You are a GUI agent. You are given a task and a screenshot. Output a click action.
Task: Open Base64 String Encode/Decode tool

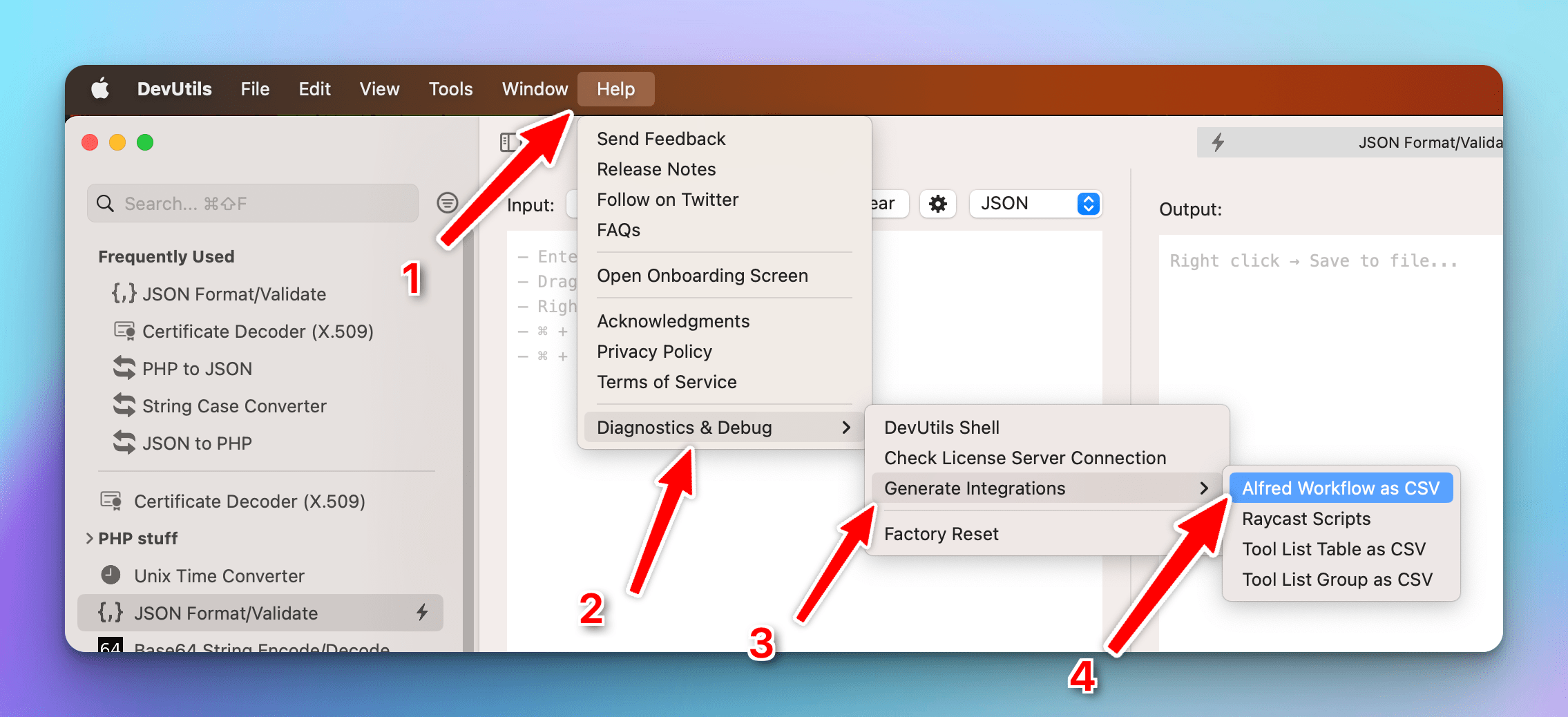[x=262, y=647]
